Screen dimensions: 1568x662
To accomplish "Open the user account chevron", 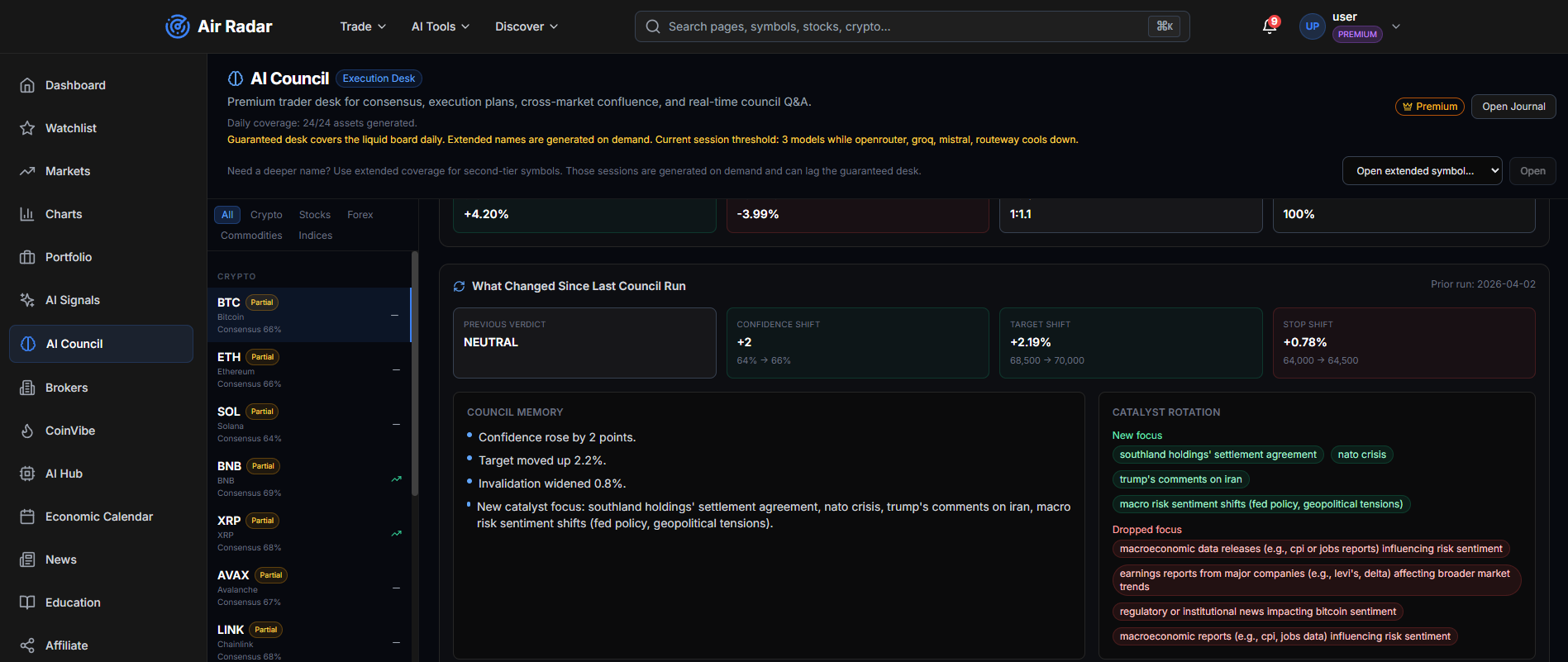I will click(1396, 26).
